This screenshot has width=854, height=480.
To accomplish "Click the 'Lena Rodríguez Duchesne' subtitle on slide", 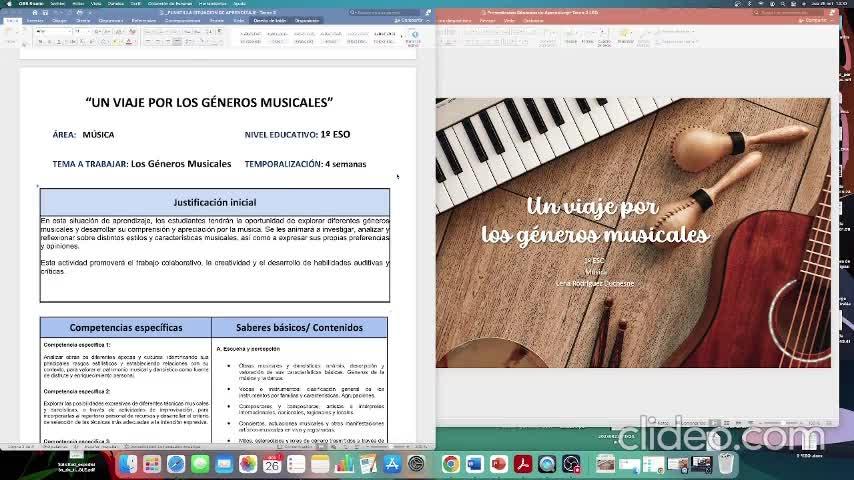I will pyautogui.click(x=595, y=283).
